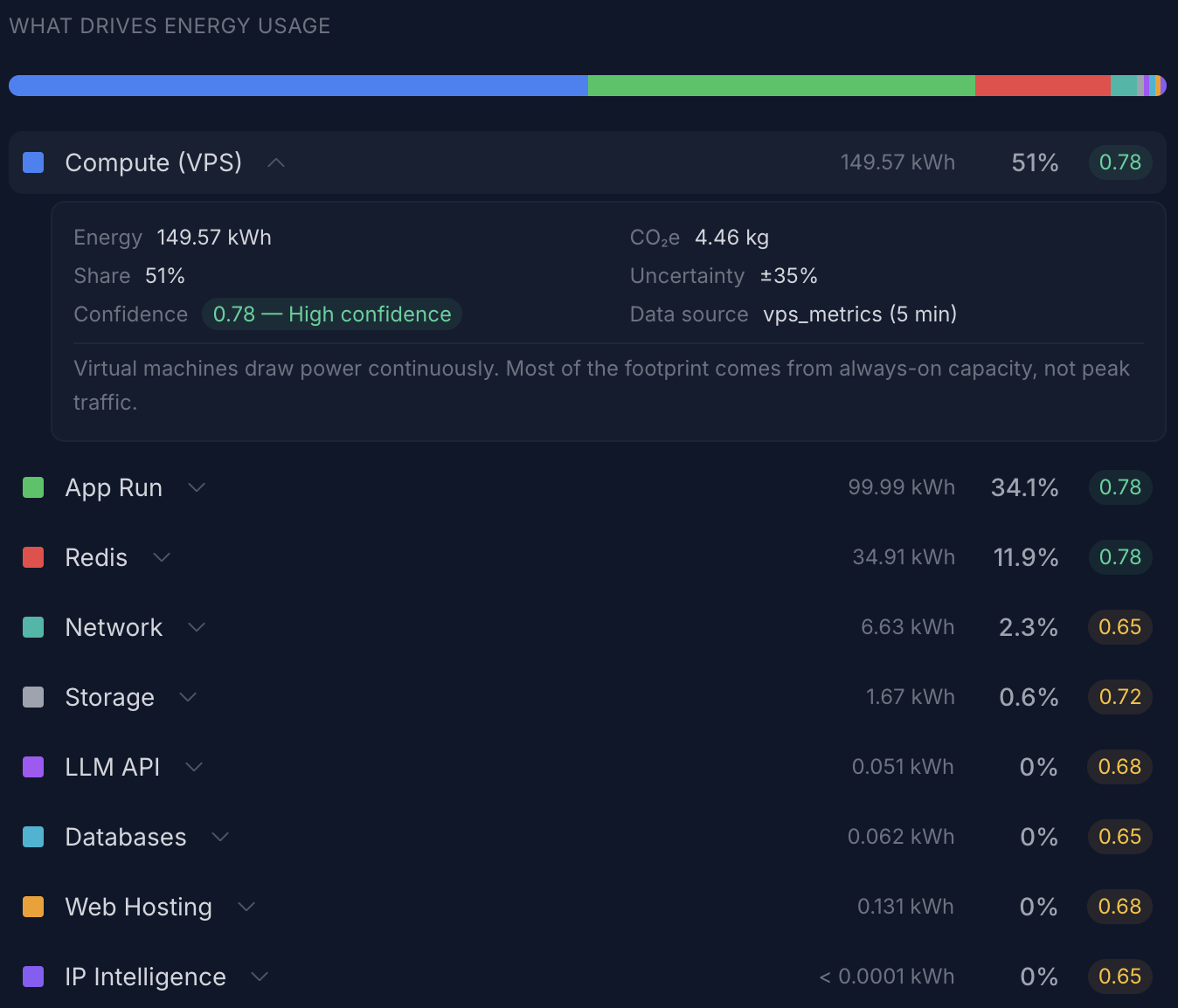Click the red Redis legend square
Viewport: 1178px width, 1008px height.
click(x=32, y=557)
